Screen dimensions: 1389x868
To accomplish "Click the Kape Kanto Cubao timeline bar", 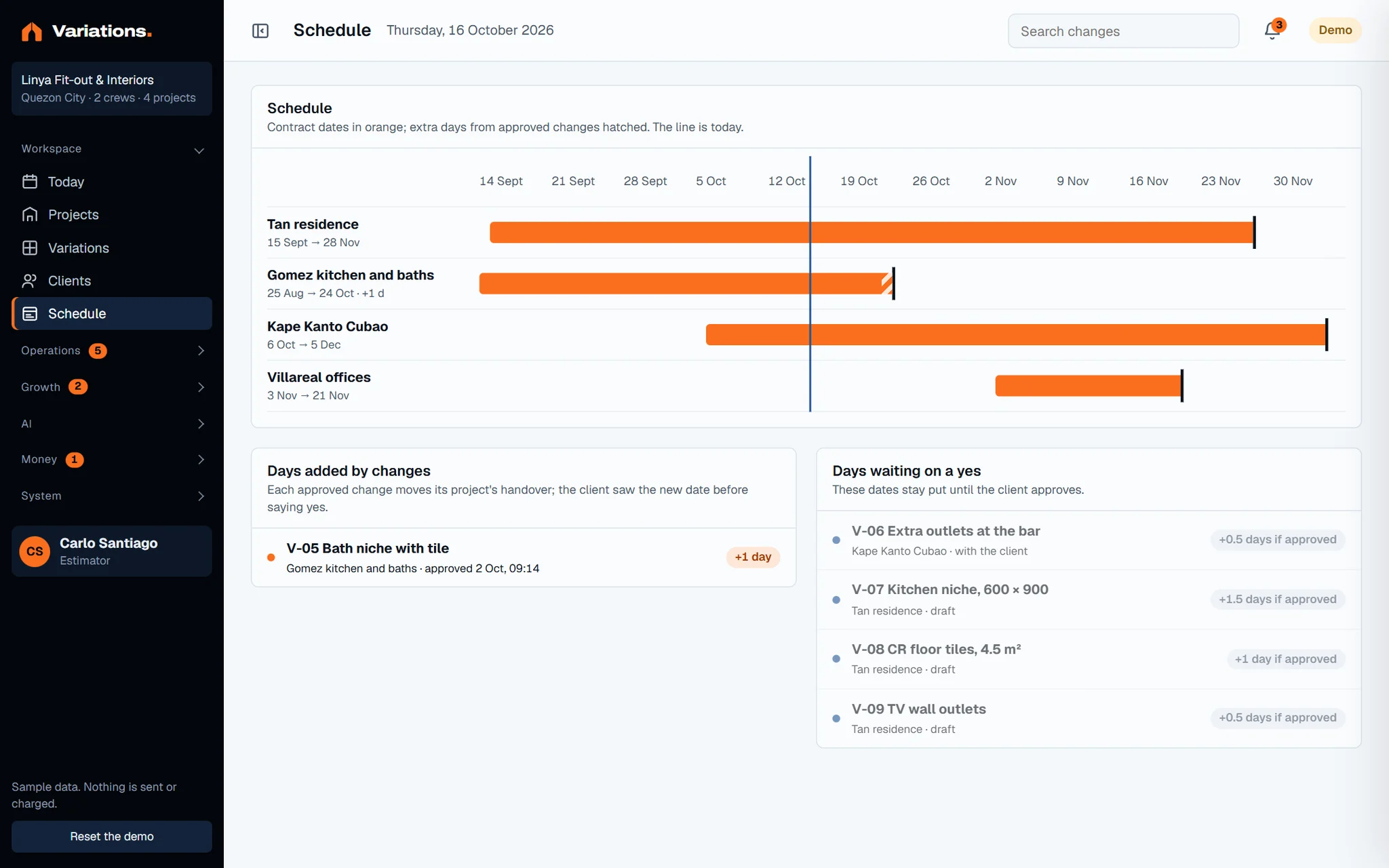I will pyautogui.click(x=1016, y=335).
